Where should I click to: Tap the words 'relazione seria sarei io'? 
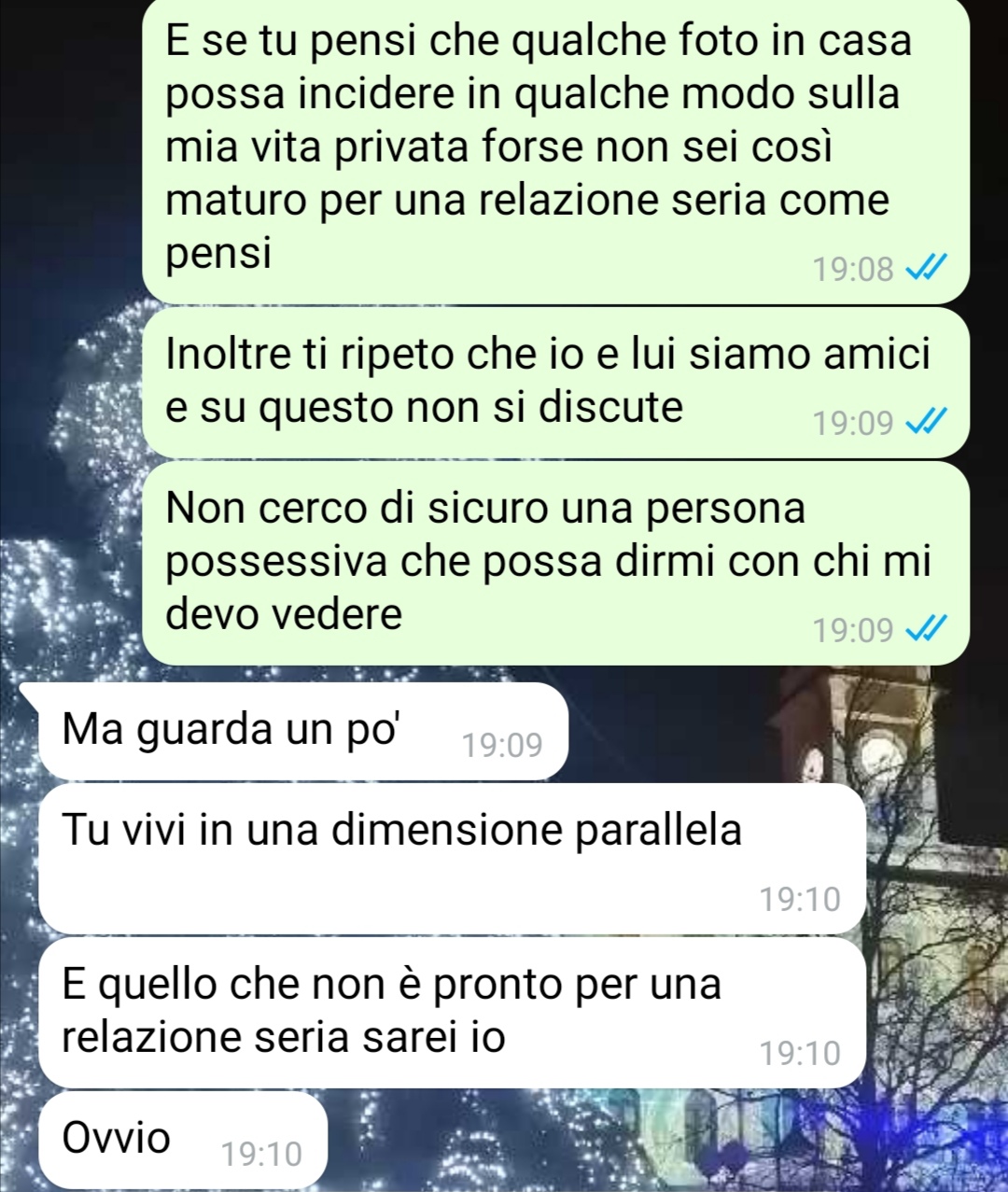284,1036
